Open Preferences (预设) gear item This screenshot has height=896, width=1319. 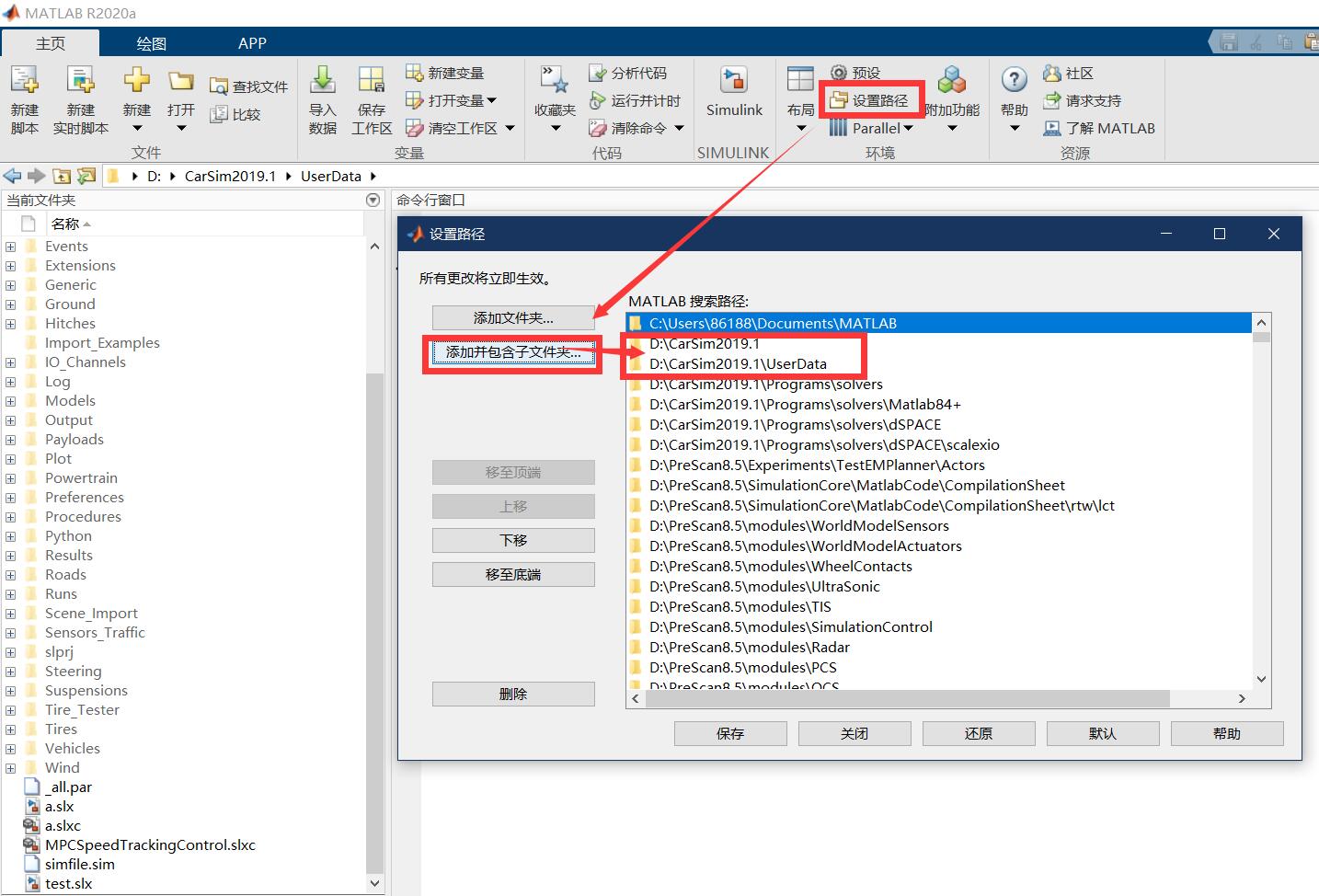coord(855,73)
